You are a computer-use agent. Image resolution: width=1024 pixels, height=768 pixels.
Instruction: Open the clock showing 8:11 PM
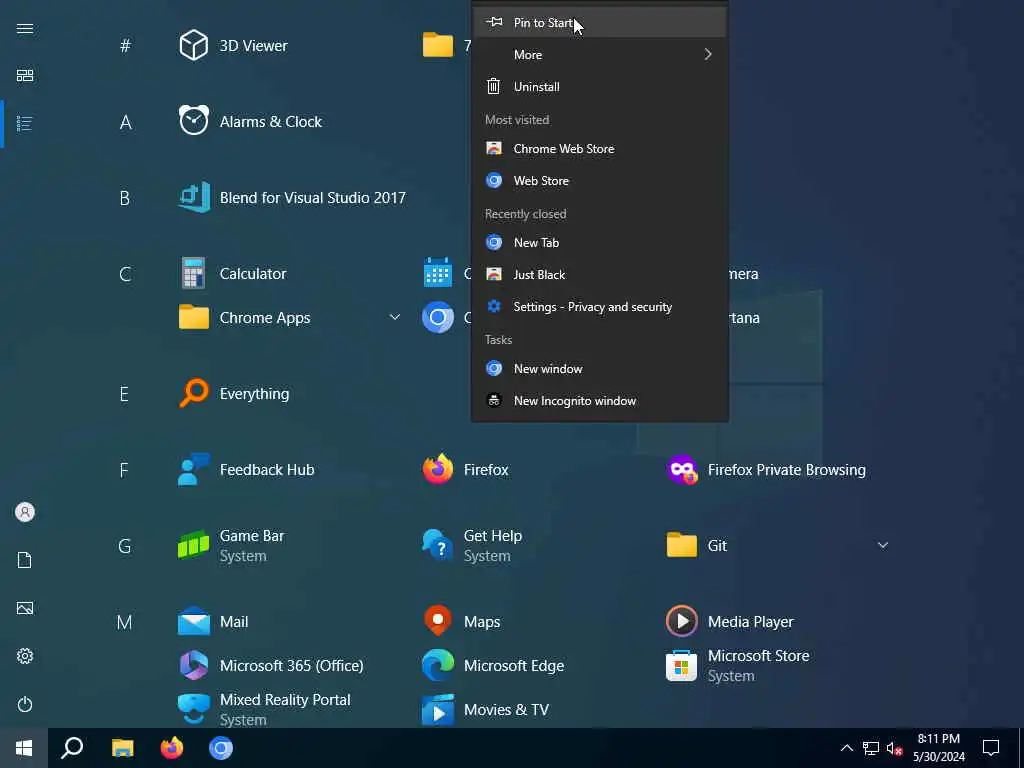click(938, 748)
